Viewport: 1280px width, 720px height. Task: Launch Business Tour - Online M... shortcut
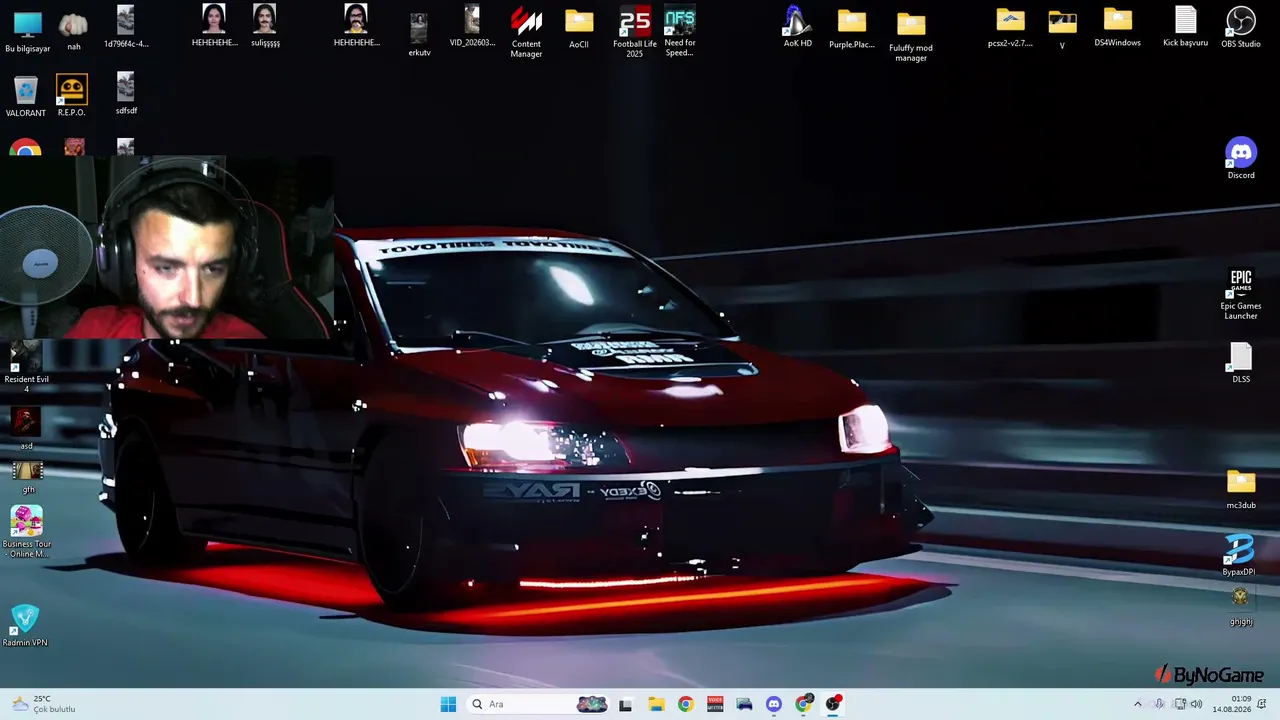(x=27, y=532)
